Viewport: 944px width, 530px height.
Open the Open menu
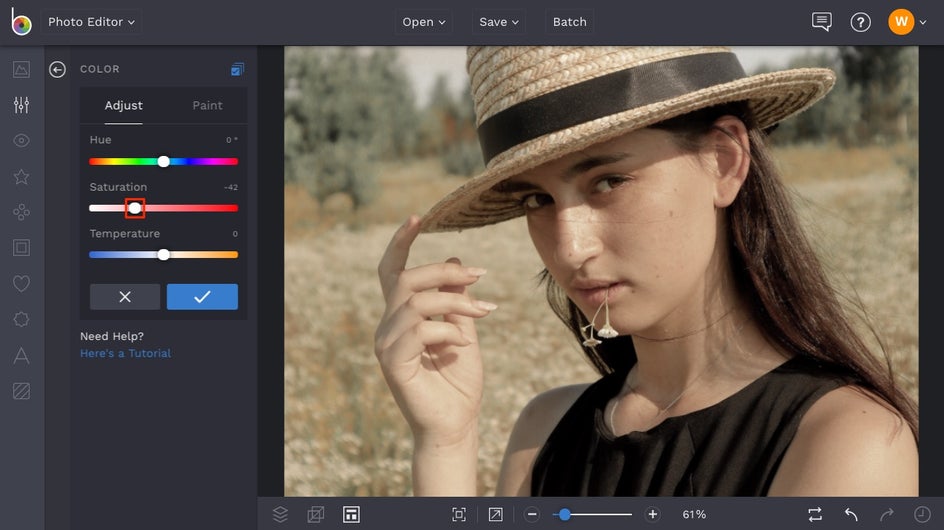(424, 22)
